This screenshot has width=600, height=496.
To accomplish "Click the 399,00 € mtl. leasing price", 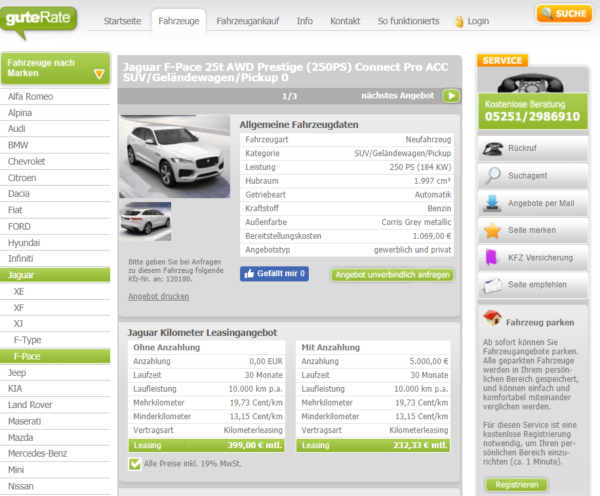I will [254, 445].
